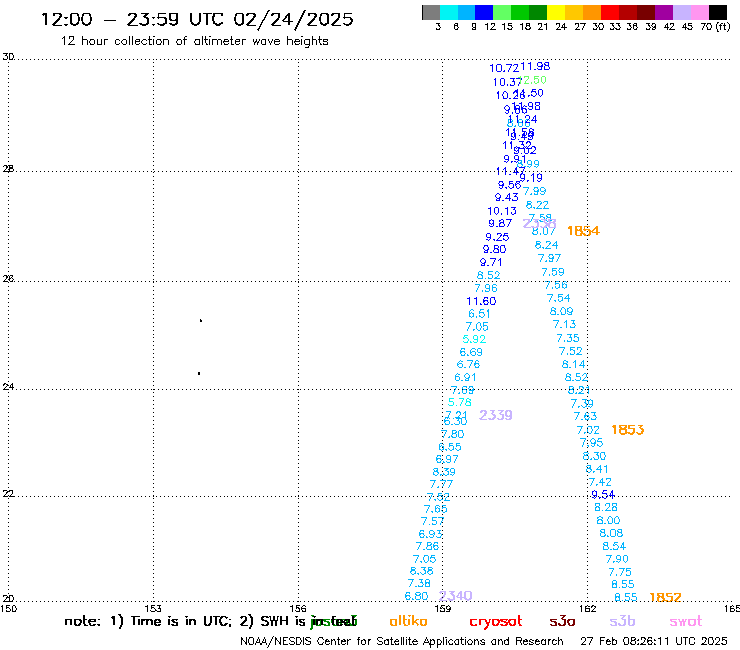This screenshot has height=650, width=740.
Task: Pick the purple 42 ft color swatch
Action: [x=664, y=13]
